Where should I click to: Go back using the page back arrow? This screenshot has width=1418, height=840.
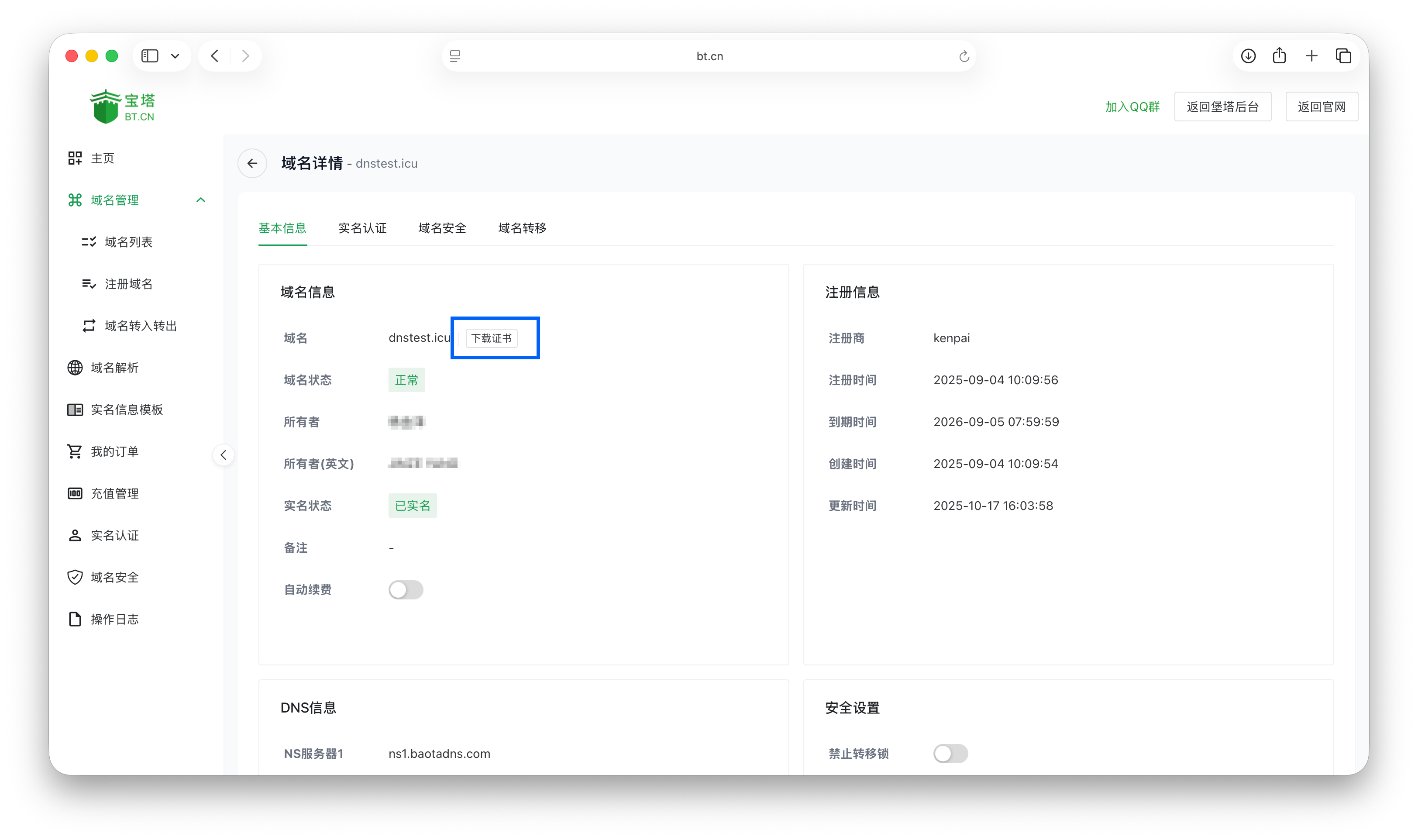click(214, 55)
